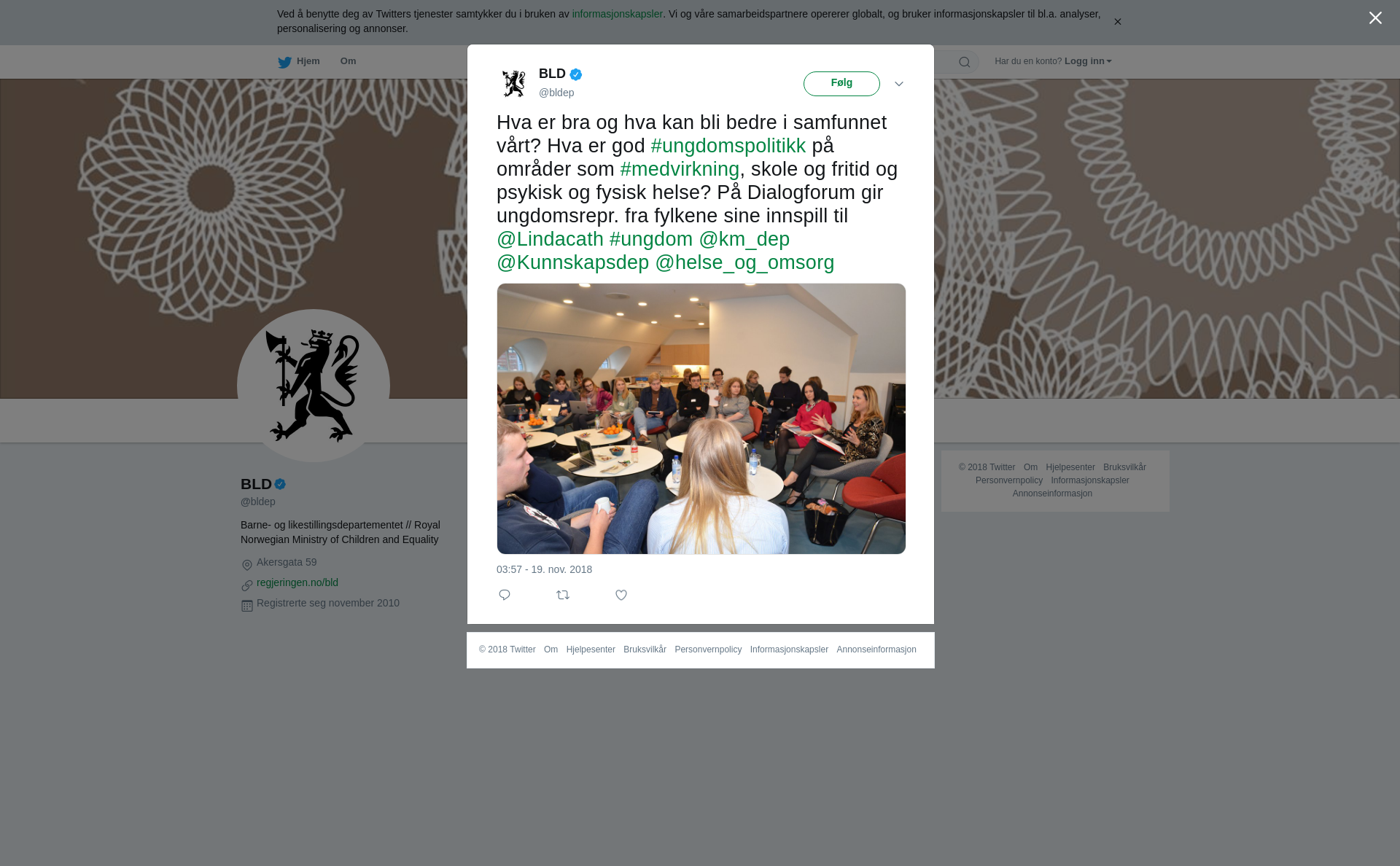
Task: Open Hjelpesenter in modal footer
Action: click(x=591, y=649)
